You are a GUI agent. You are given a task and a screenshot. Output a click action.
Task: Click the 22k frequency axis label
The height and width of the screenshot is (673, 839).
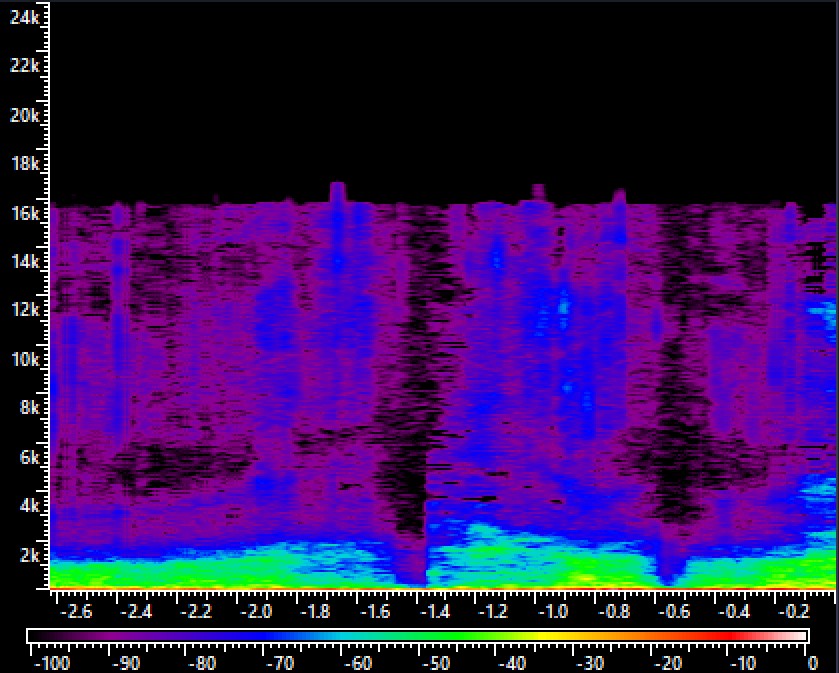click(x=25, y=66)
